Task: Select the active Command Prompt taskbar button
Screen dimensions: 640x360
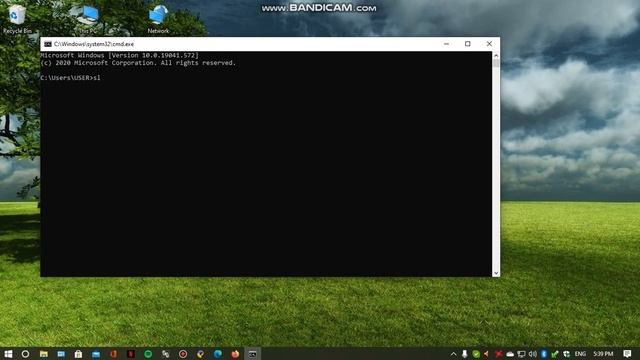Action: coord(252,354)
